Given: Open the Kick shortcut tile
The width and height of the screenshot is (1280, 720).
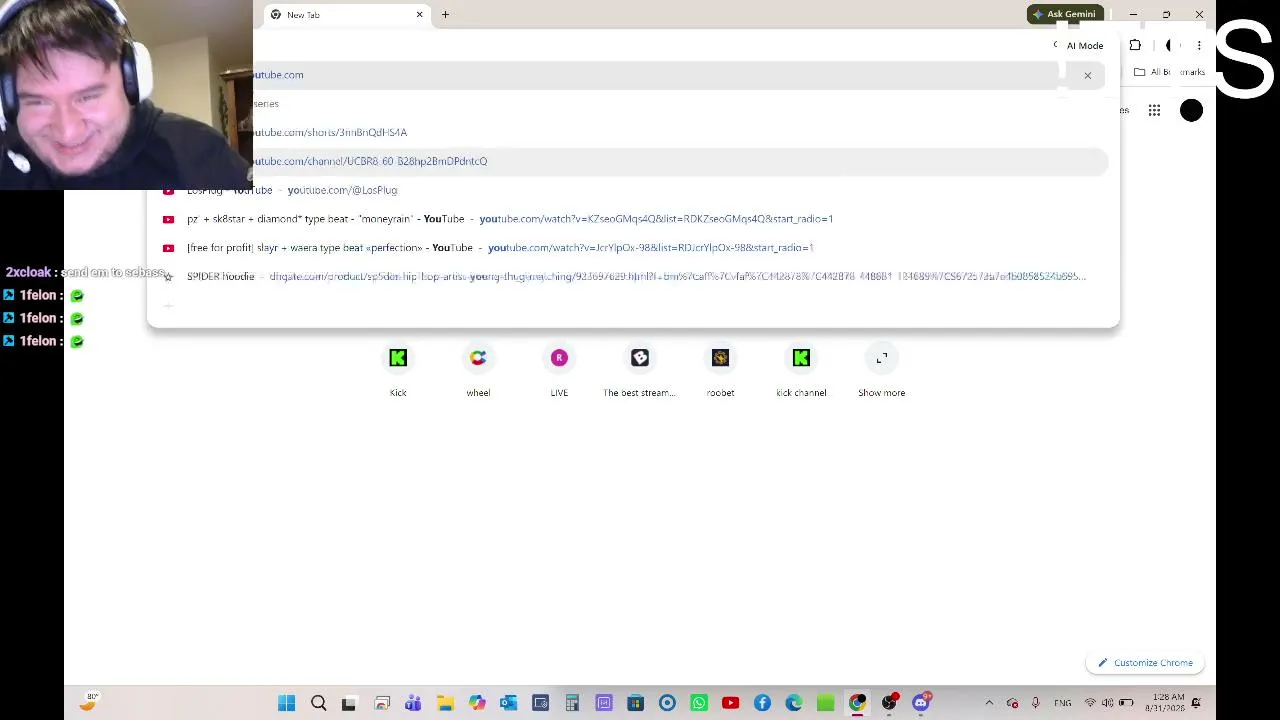Looking at the screenshot, I should [x=398, y=371].
